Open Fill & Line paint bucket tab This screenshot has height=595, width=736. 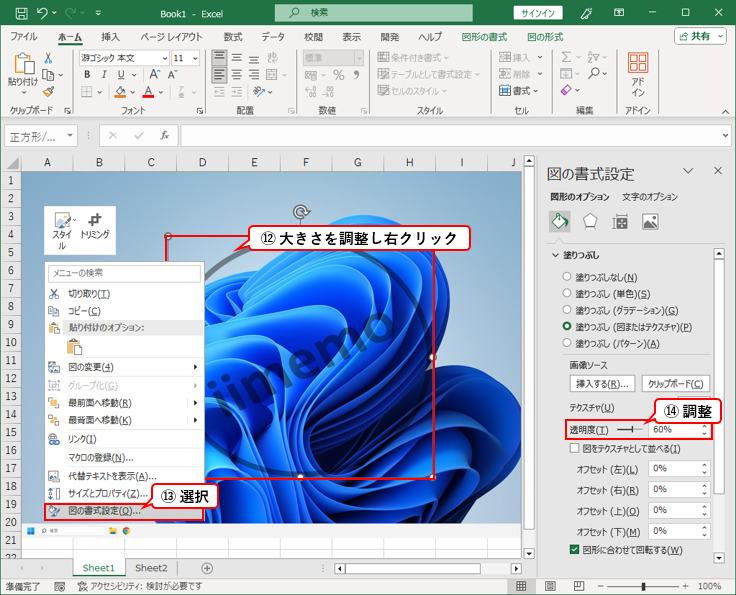pyautogui.click(x=560, y=221)
